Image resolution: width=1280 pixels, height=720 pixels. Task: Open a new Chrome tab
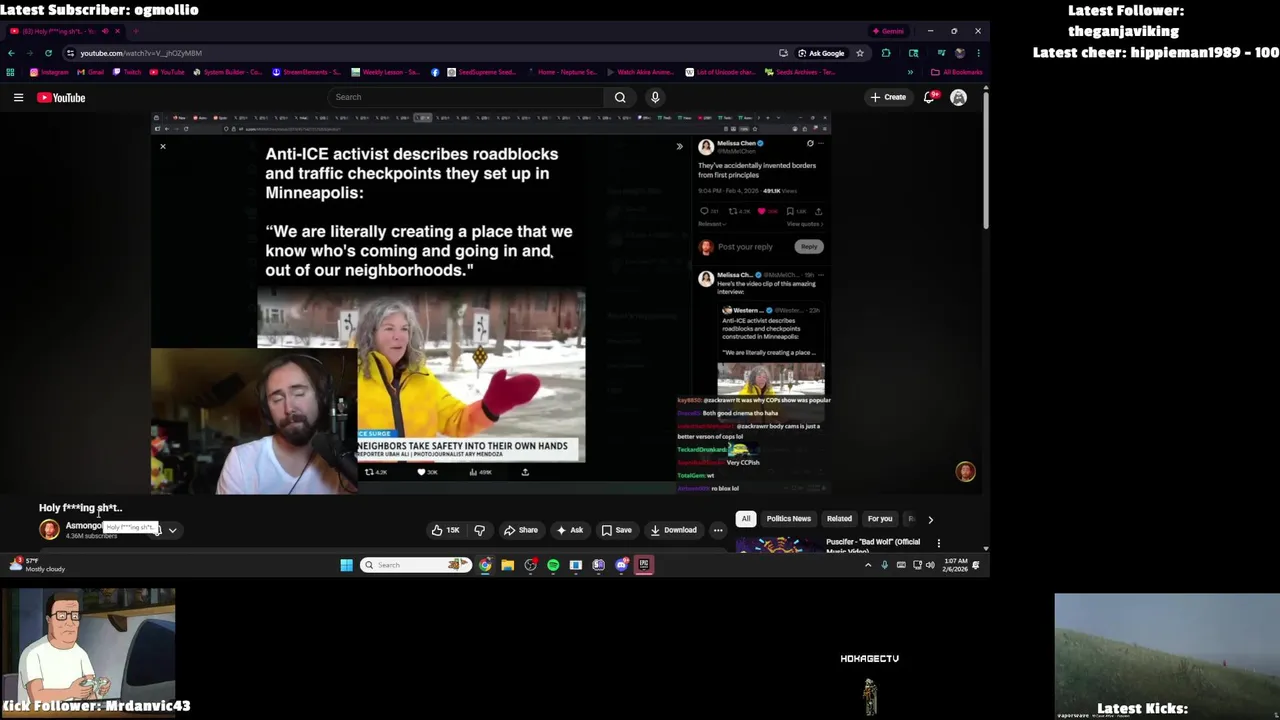click(136, 31)
